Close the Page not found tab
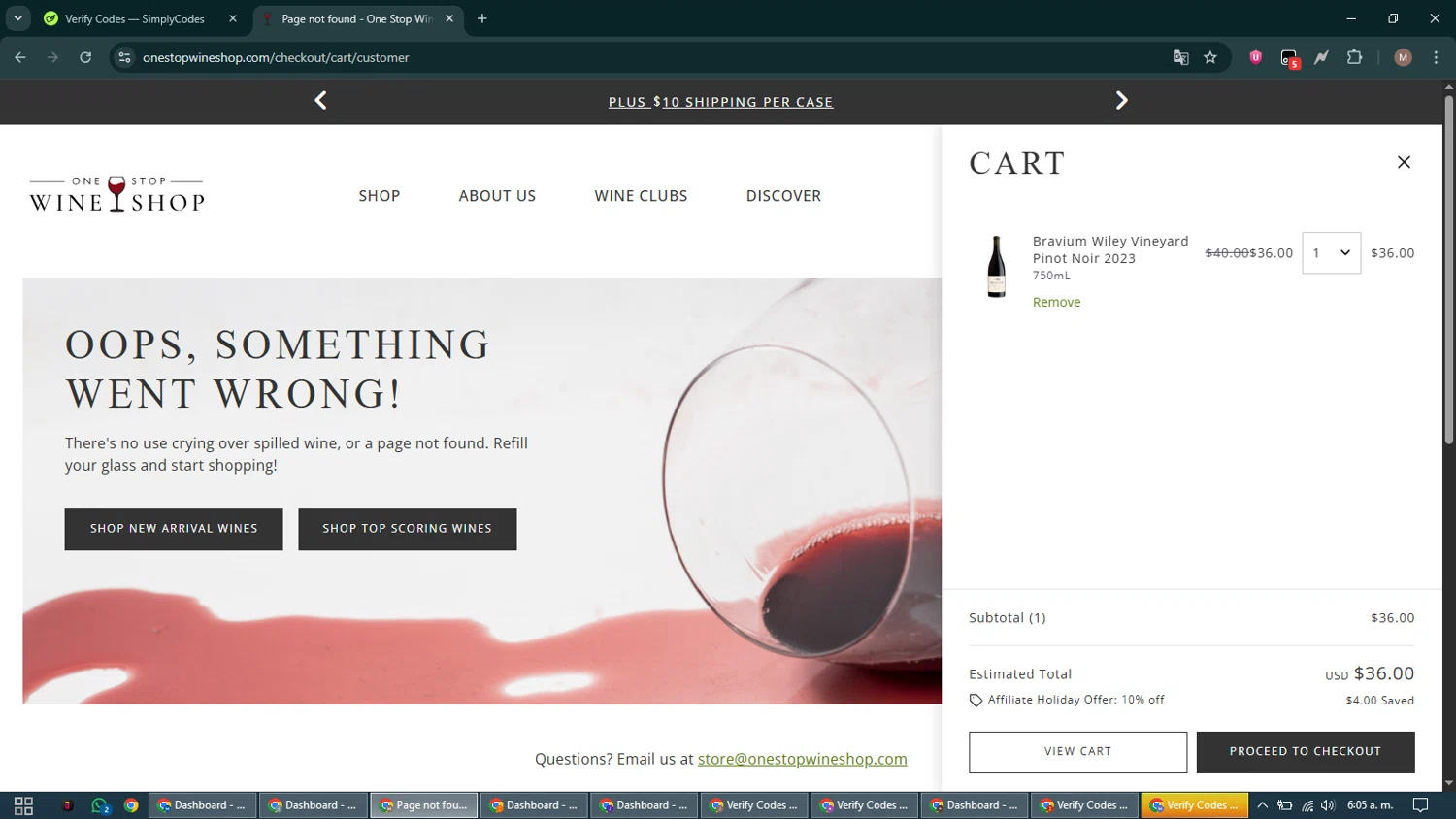Image resolution: width=1456 pixels, height=819 pixels. (449, 18)
